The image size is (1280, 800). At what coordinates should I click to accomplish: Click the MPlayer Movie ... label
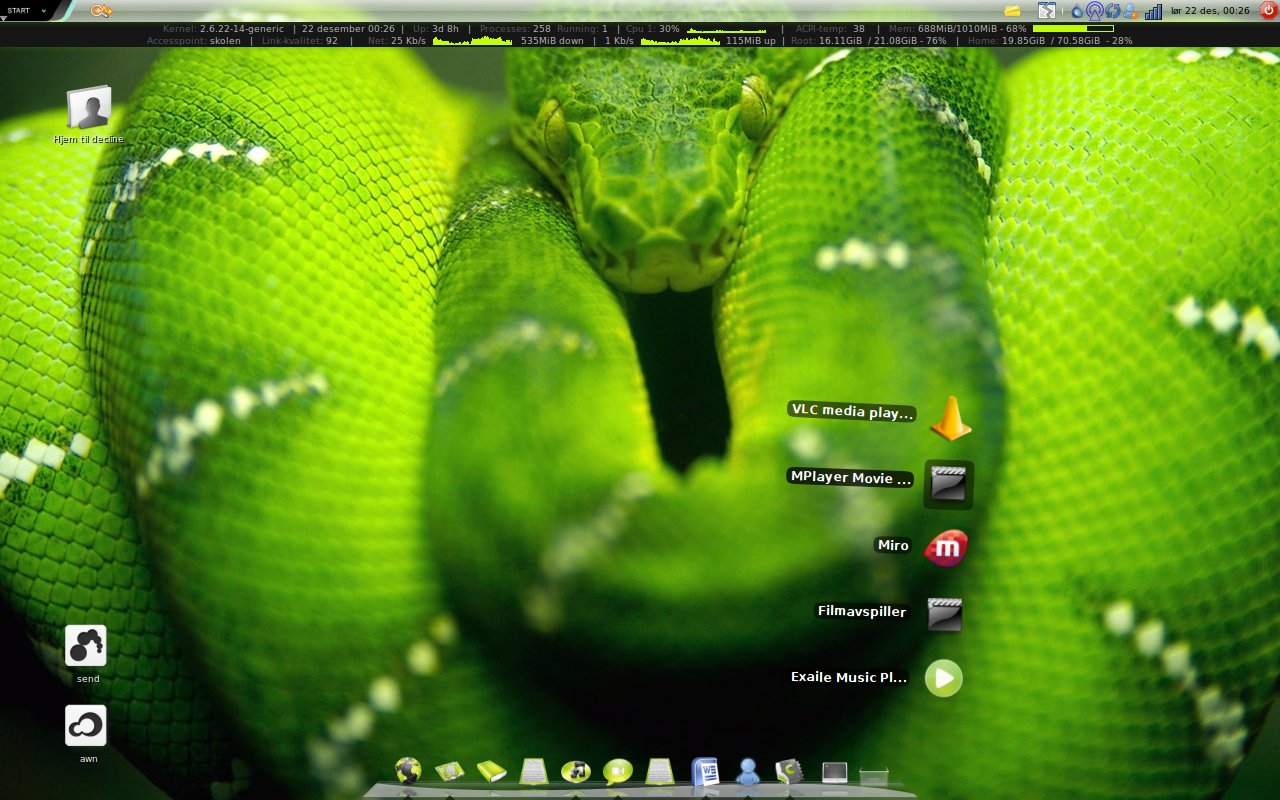tap(851, 478)
